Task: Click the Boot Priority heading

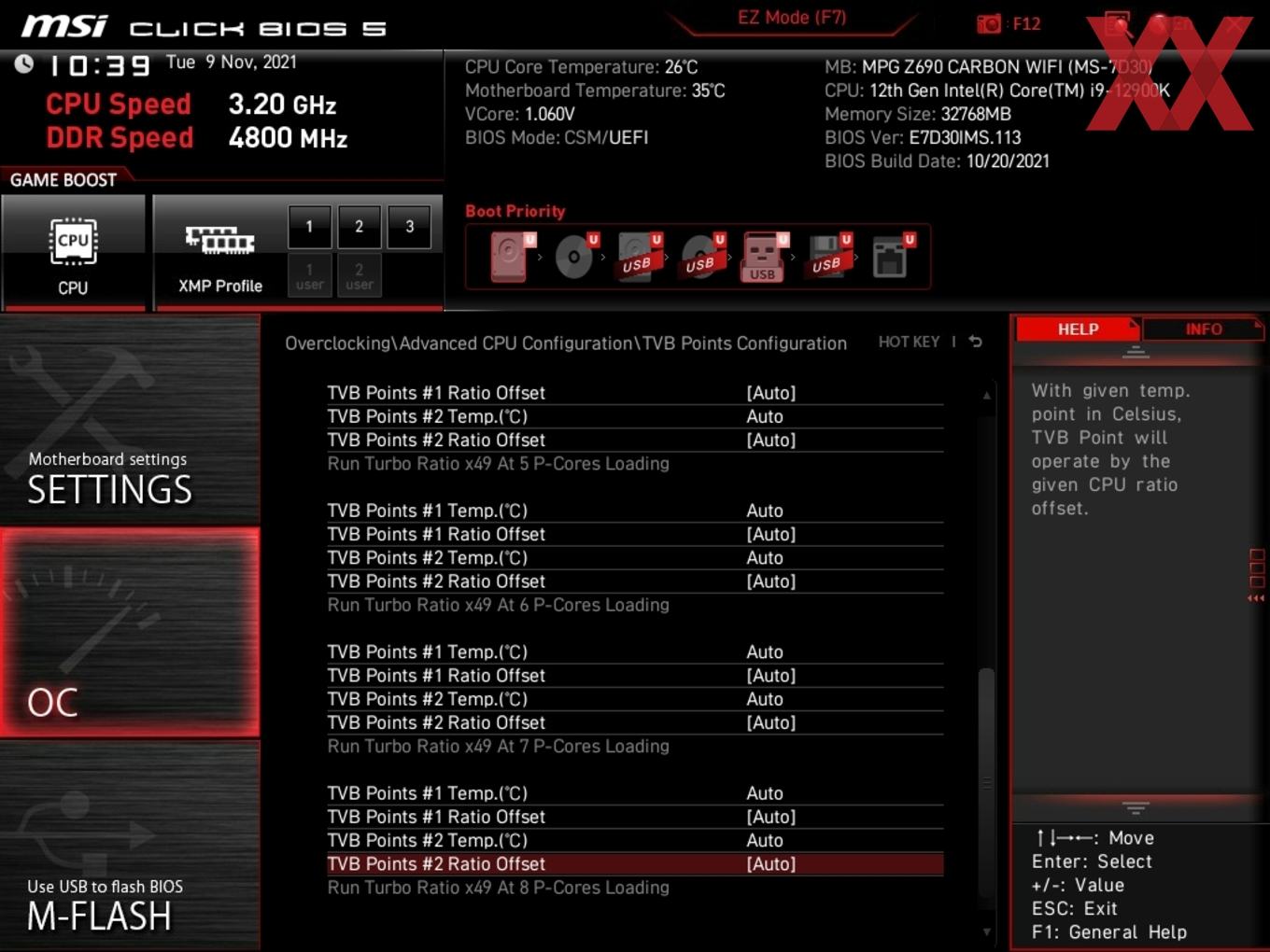Action: (515, 211)
